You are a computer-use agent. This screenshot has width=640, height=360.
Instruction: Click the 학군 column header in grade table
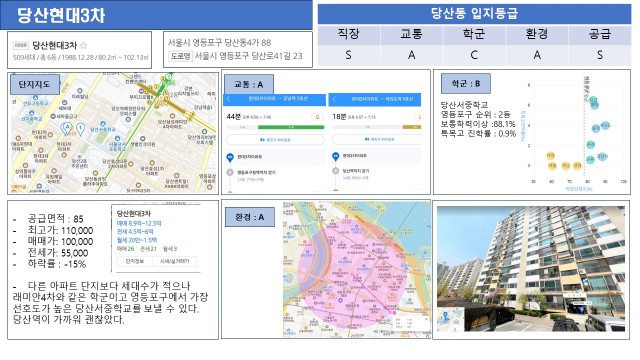[474, 34]
